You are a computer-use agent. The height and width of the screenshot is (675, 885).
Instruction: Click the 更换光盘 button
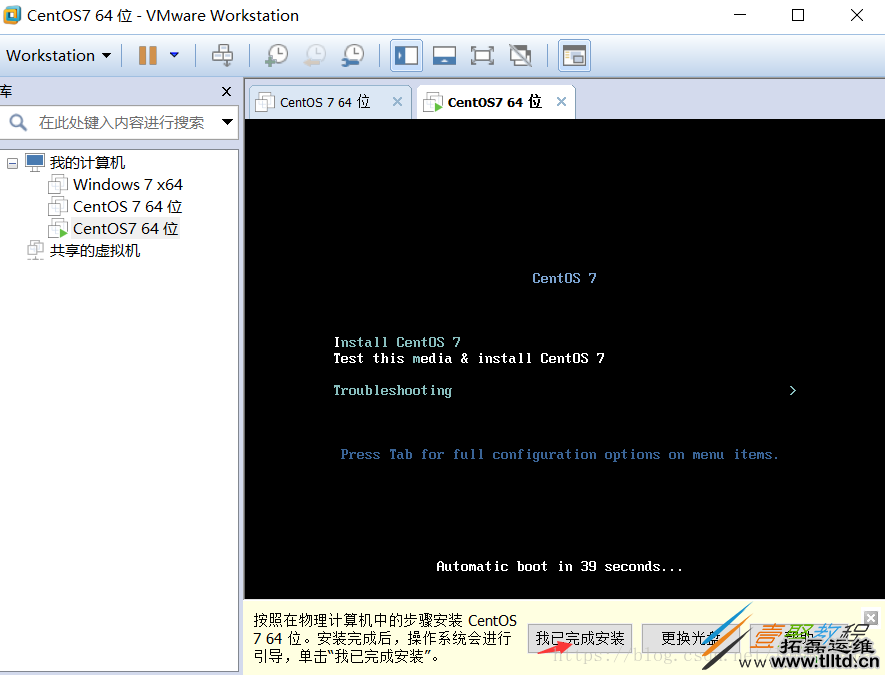[x=691, y=638]
